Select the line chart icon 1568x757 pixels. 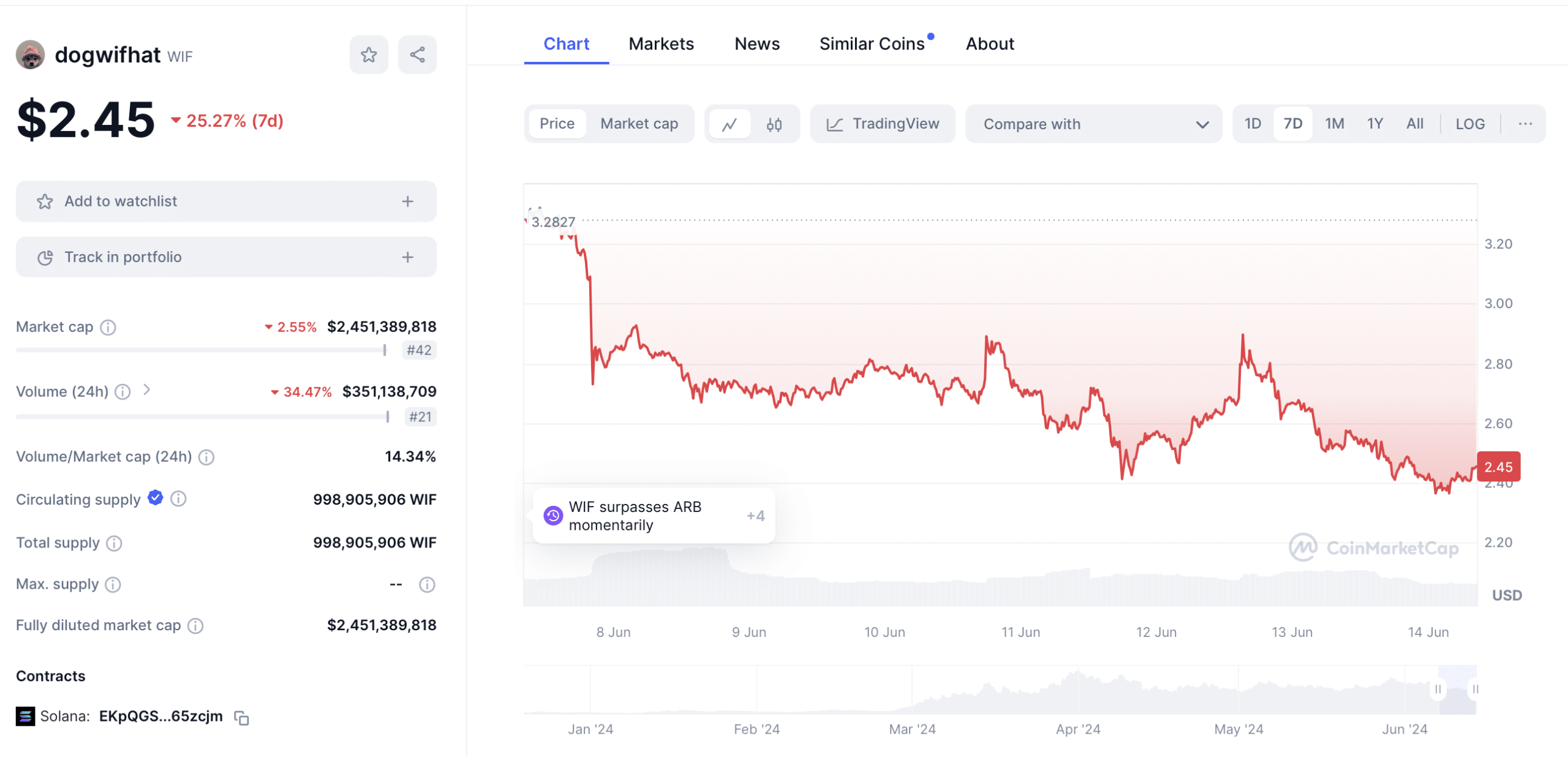tap(729, 124)
